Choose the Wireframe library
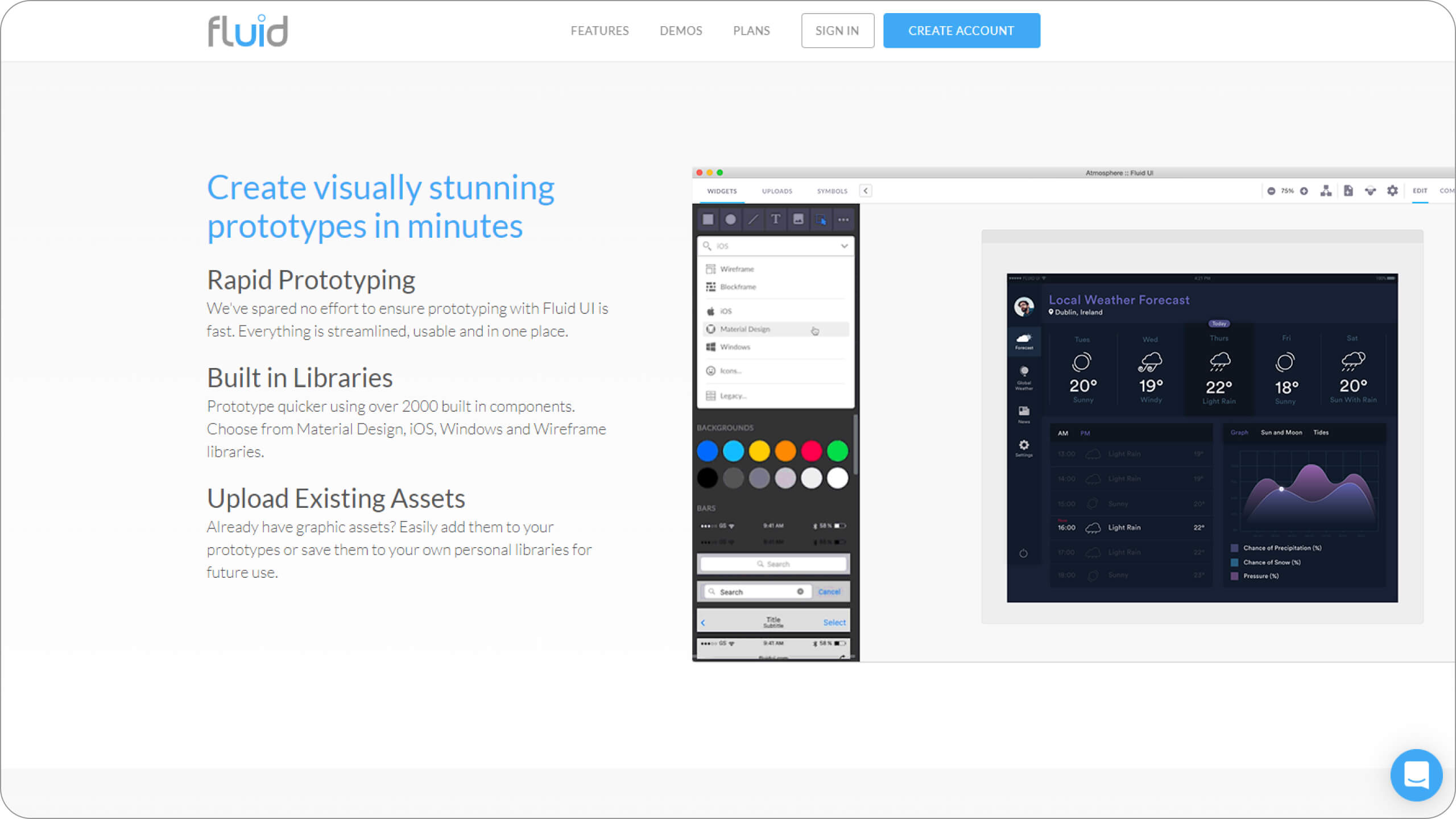Screen dimensions: 1456x819 pyautogui.click(x=776, y=269)
